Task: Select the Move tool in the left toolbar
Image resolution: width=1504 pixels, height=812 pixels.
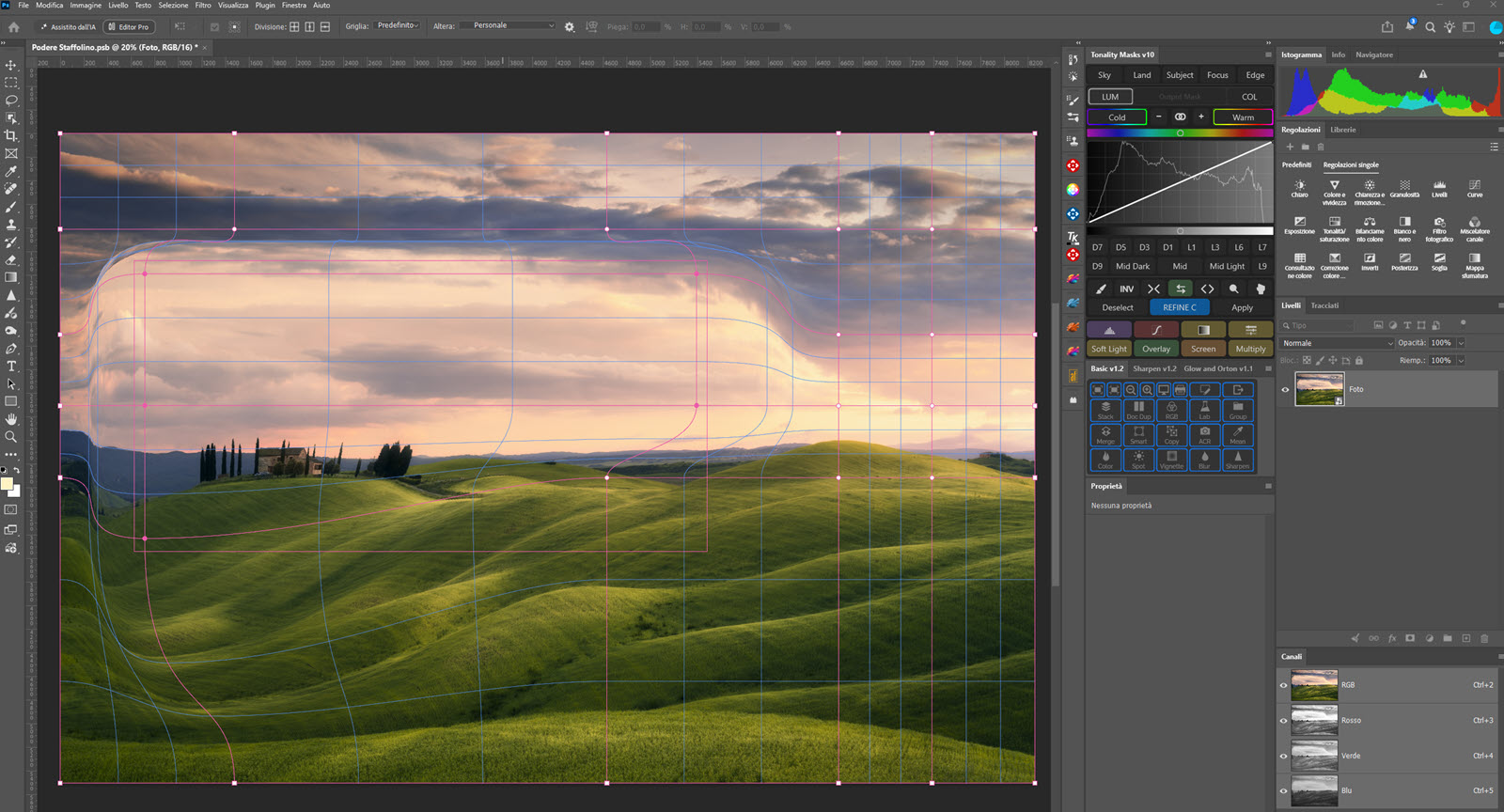Action: click(x=11, y=65)
